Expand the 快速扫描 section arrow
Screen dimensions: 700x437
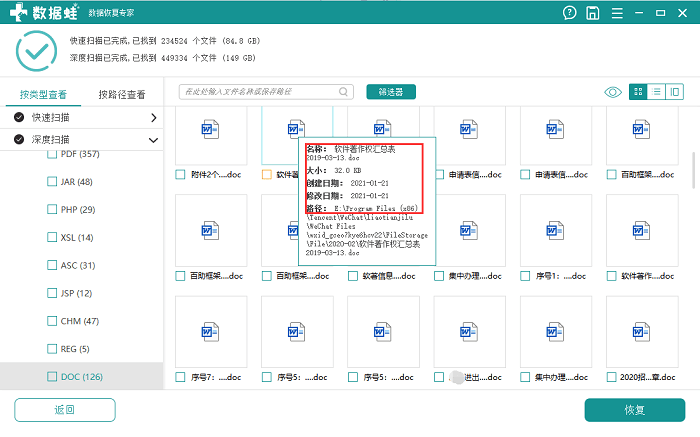click(x=154, y=117)
